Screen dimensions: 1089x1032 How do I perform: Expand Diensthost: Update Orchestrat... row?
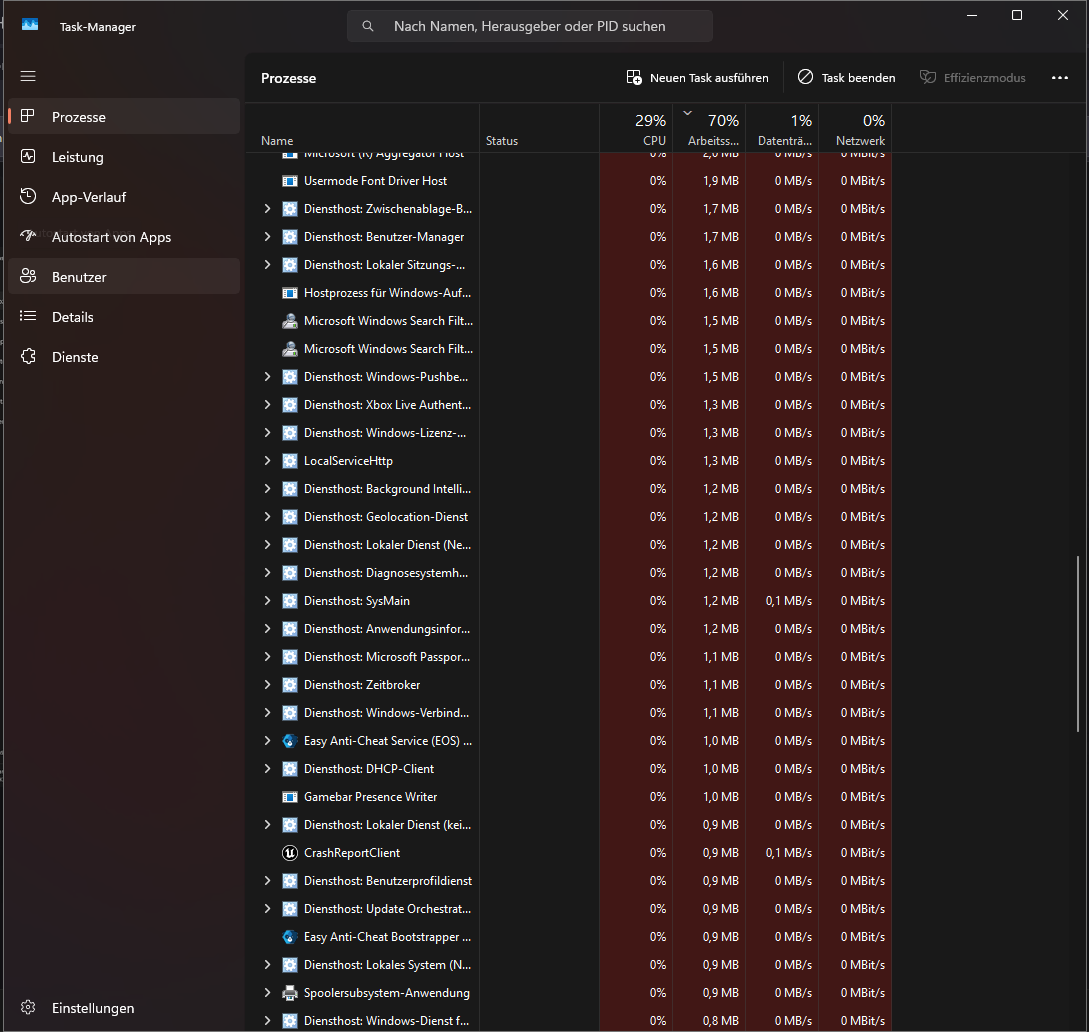coord(267,908)
